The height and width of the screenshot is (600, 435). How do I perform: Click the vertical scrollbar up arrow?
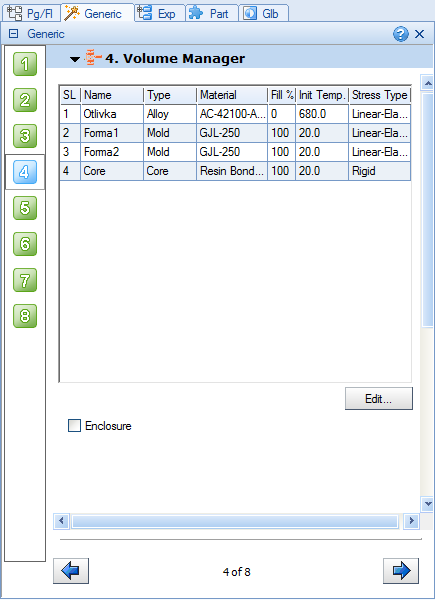tap(428, 83)
